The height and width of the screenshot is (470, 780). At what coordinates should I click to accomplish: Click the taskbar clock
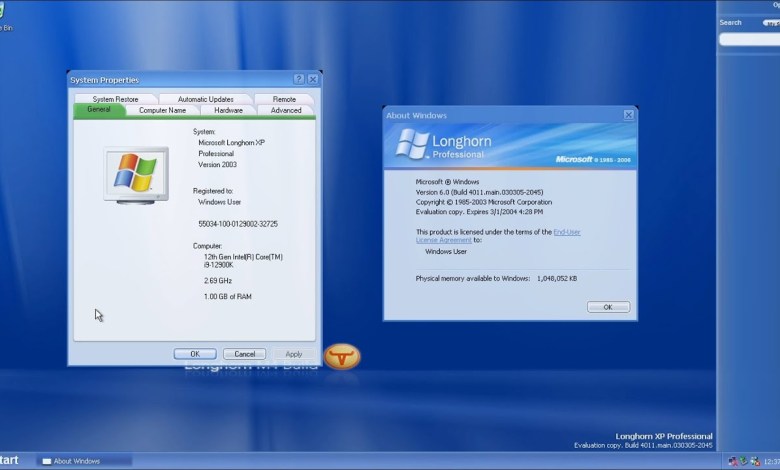click(x=772, y=462)
